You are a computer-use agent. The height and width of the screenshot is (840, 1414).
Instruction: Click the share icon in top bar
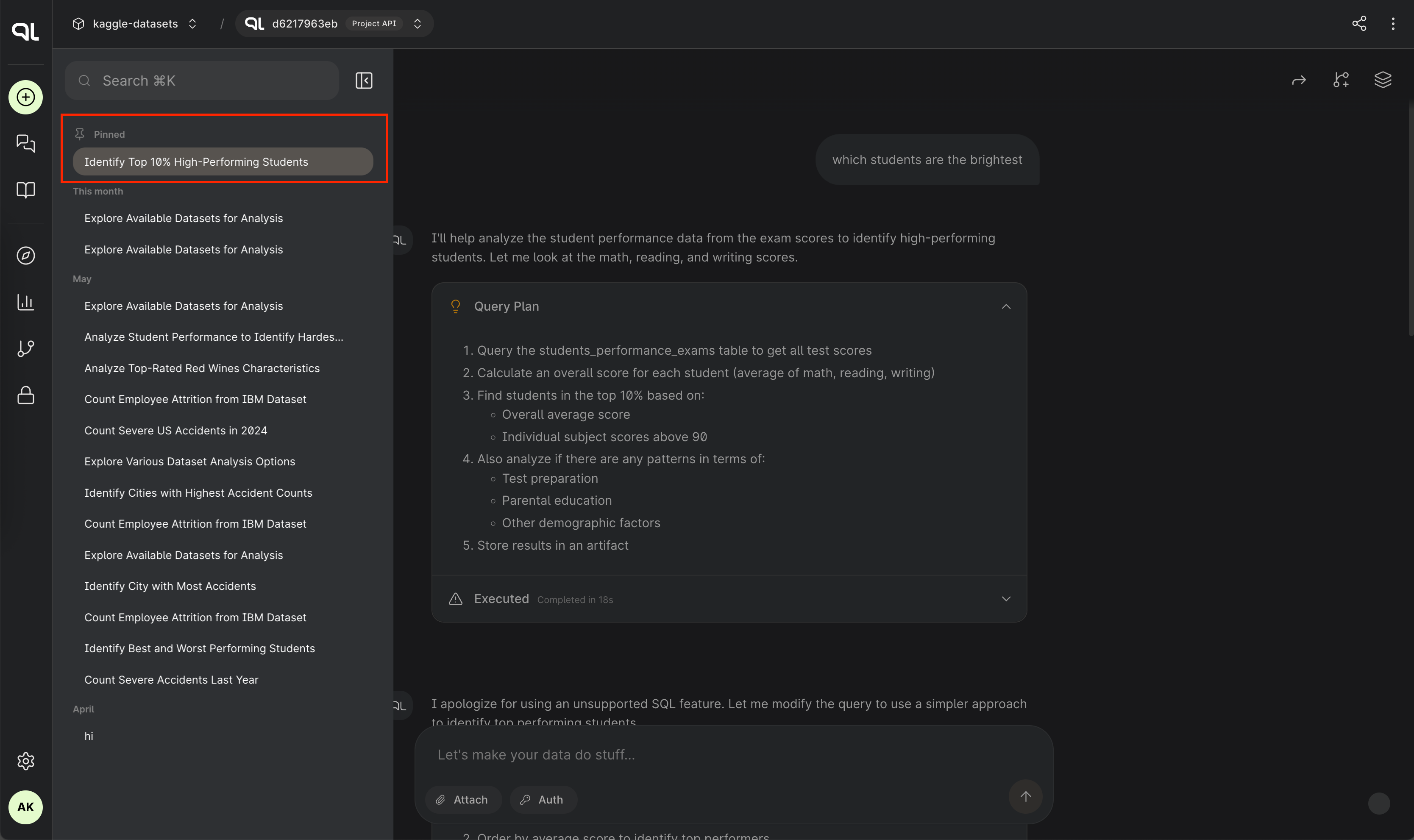(1359, 23)
